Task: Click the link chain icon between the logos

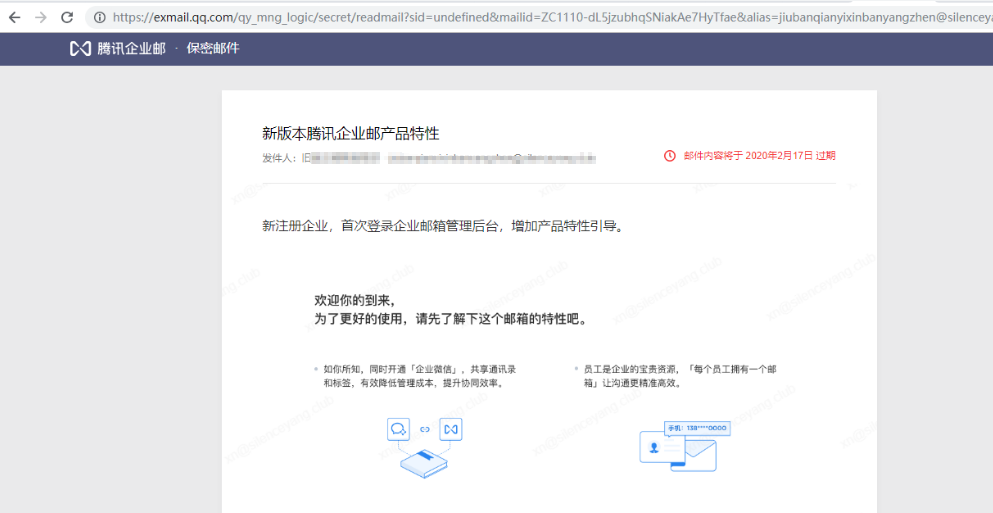Action: [425, 429]
